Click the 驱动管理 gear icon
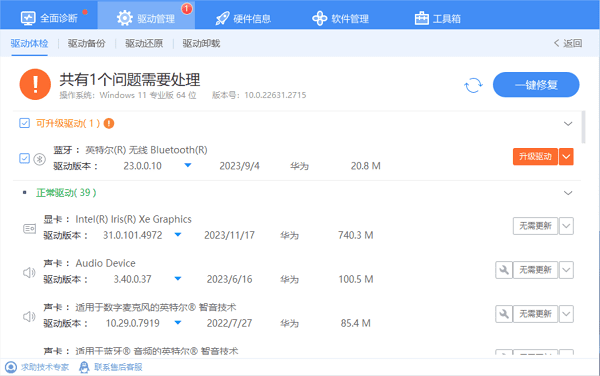This screenshot has height=376, width=600. pos(124,18)
